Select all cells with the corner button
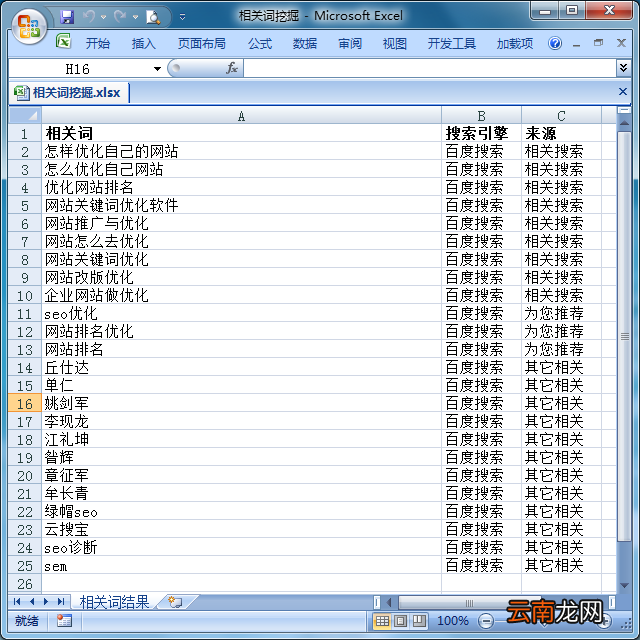This screenshot has width=640, height=640. (25, 116)
